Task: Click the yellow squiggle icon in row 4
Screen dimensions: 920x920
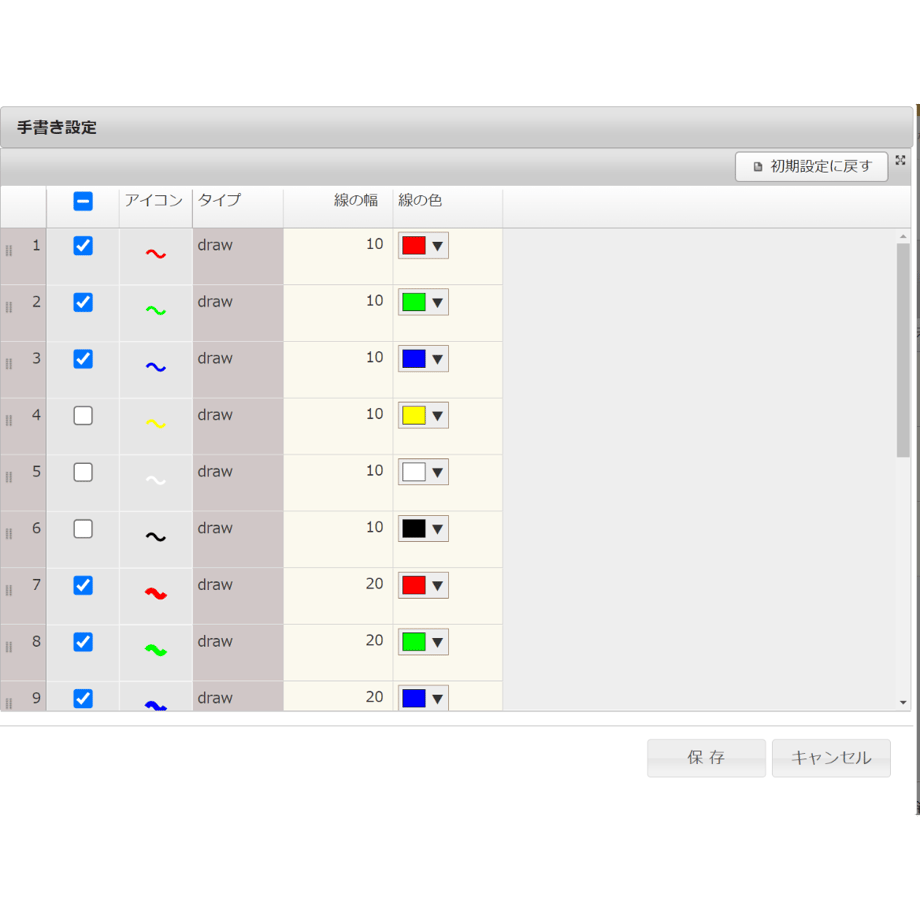Action: pyautogui.click(x=155, y=424)
